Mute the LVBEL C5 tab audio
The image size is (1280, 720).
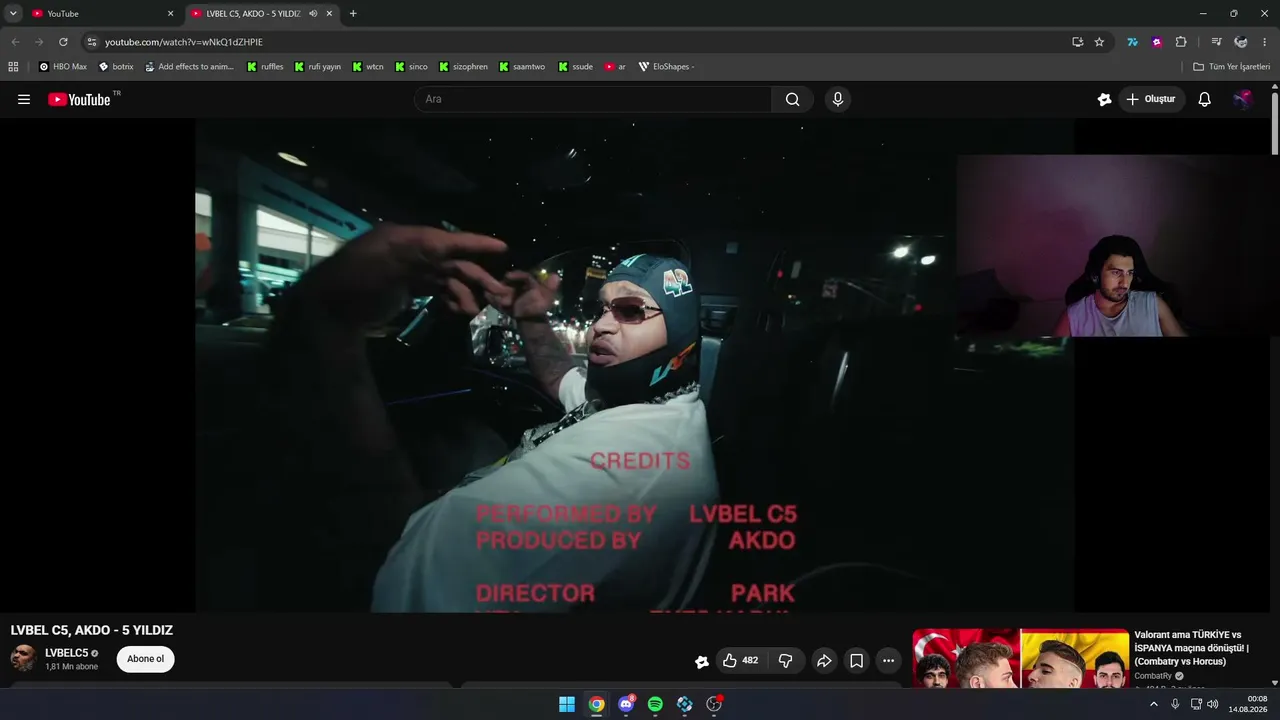tap(313, 14)
